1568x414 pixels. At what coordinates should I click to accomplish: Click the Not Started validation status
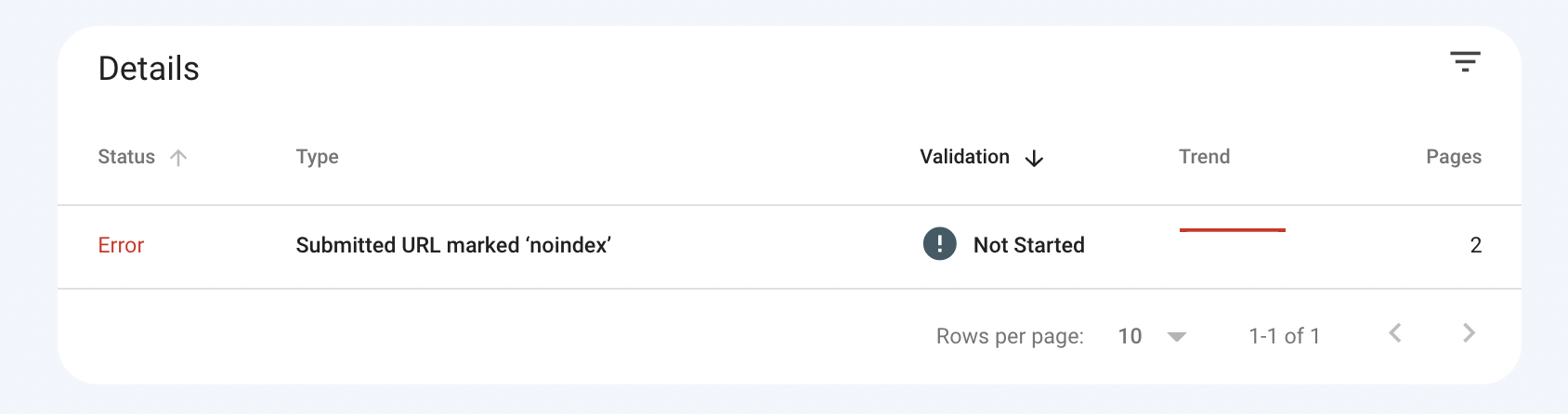coord(1028,245)
